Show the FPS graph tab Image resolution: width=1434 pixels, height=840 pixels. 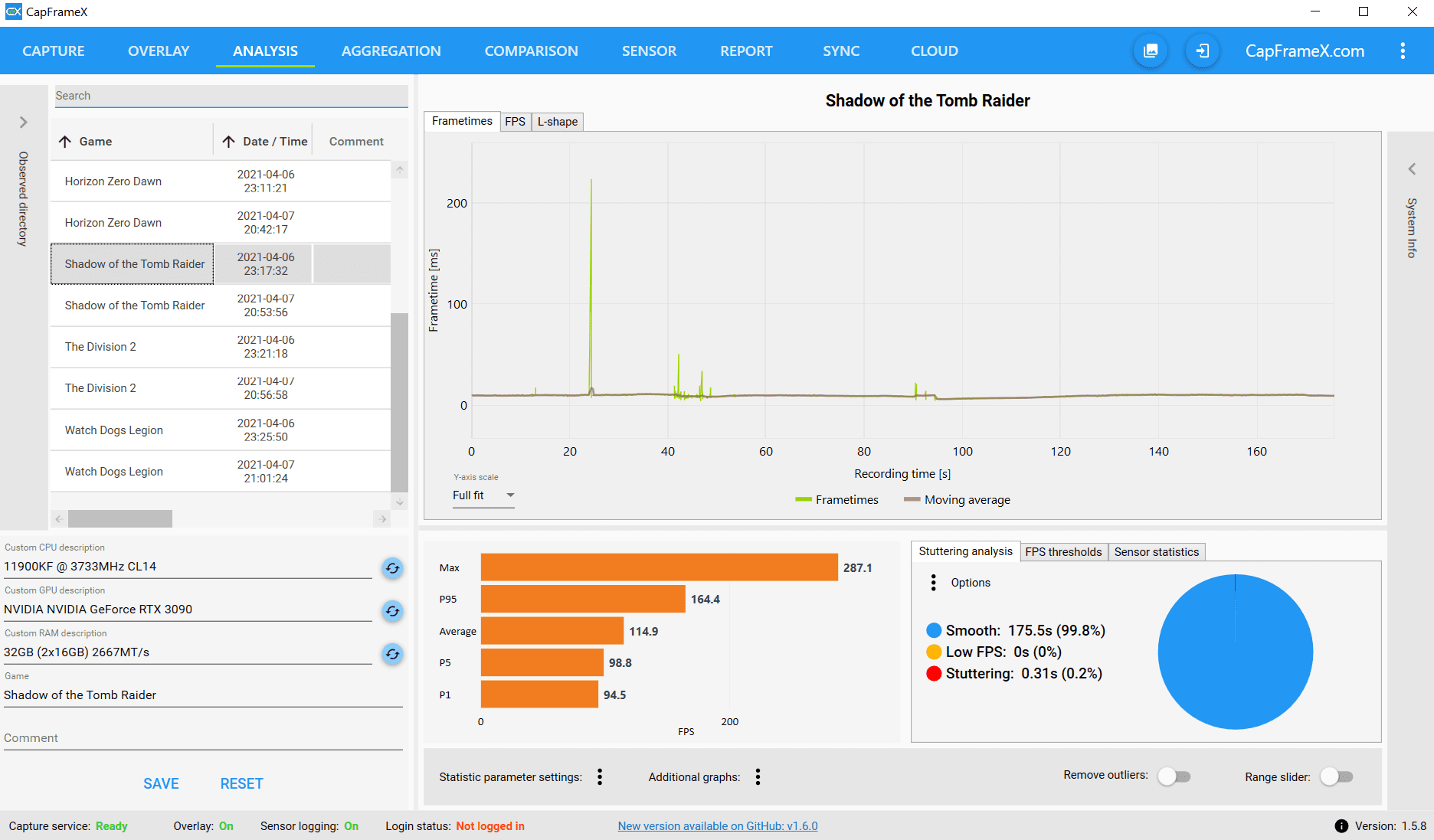[x=516, y=122]
